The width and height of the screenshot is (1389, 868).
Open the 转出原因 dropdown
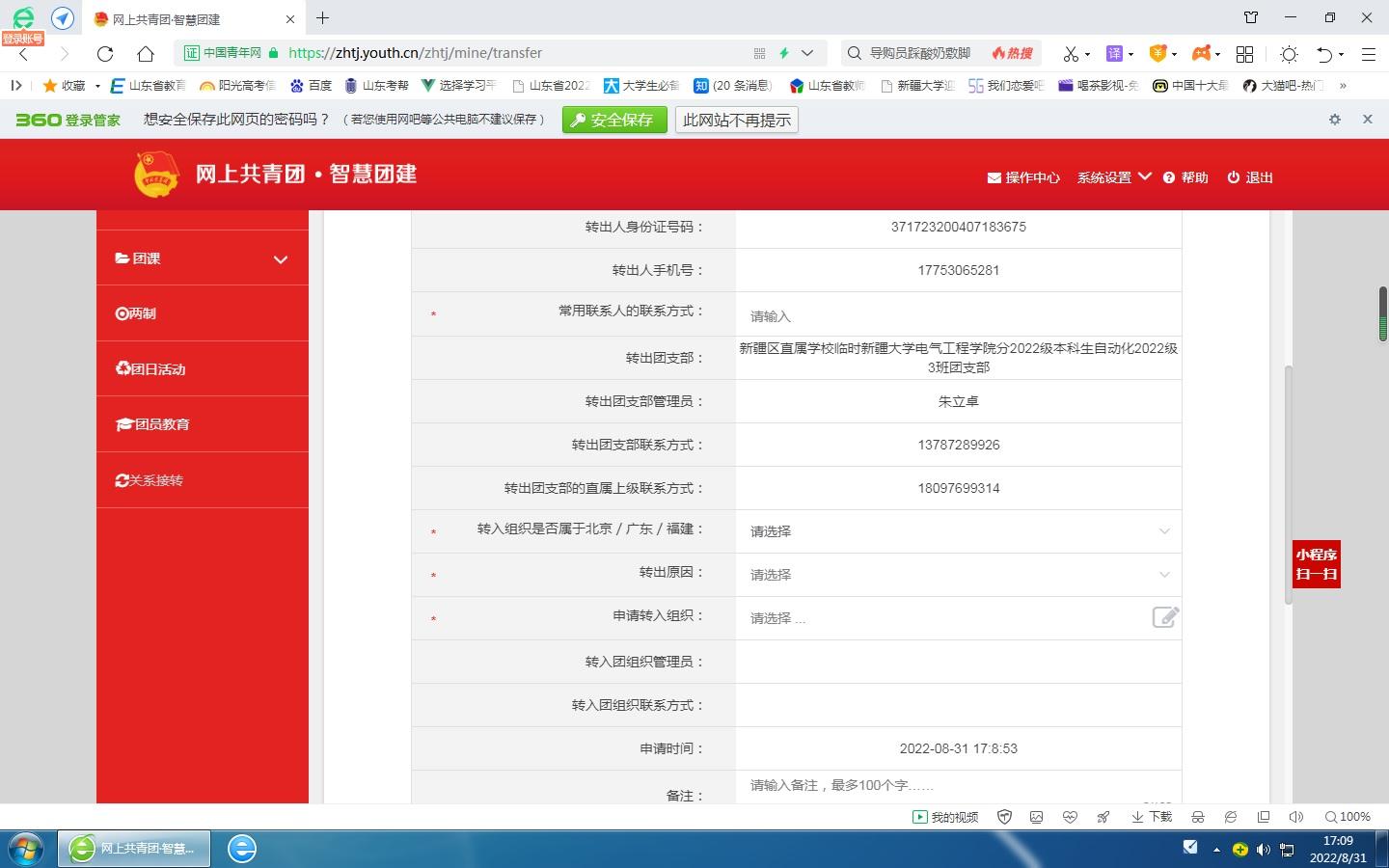tap(958, 575)
